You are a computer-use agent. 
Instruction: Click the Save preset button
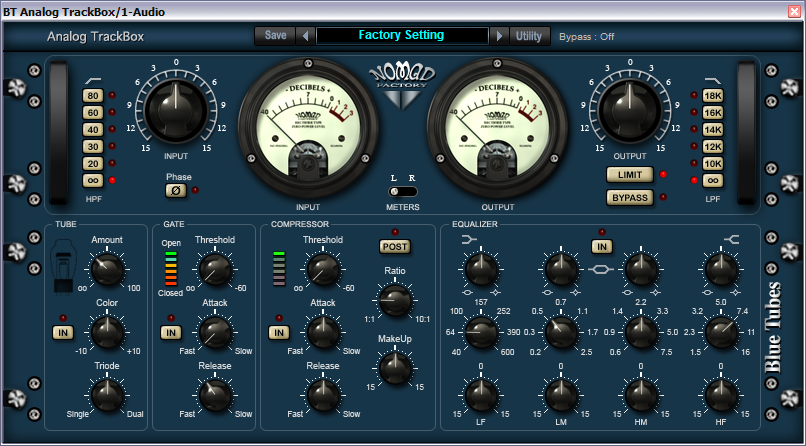[x=275, y=36]
